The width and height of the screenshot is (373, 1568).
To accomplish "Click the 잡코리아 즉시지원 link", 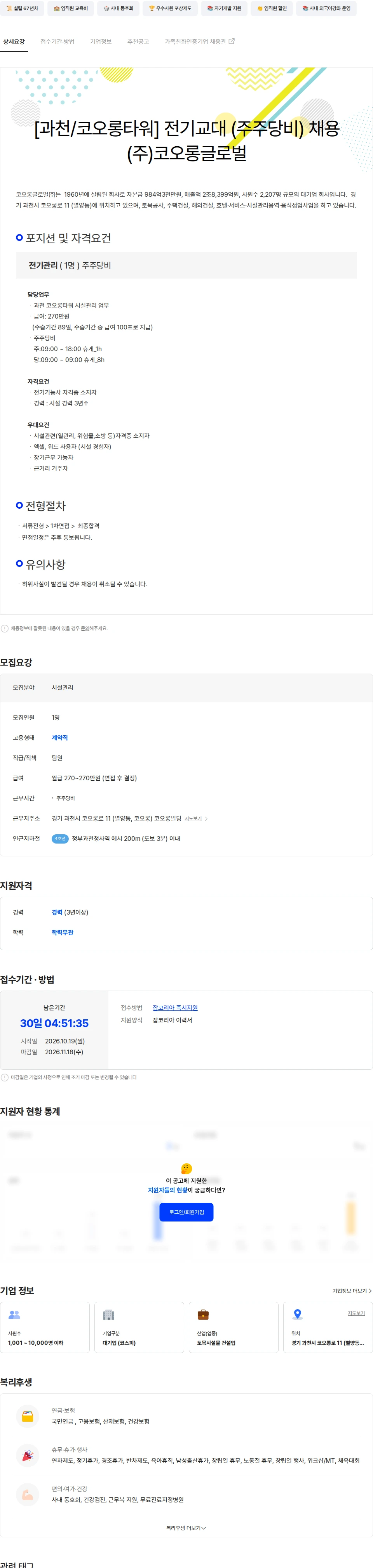I will [175, 1008].
